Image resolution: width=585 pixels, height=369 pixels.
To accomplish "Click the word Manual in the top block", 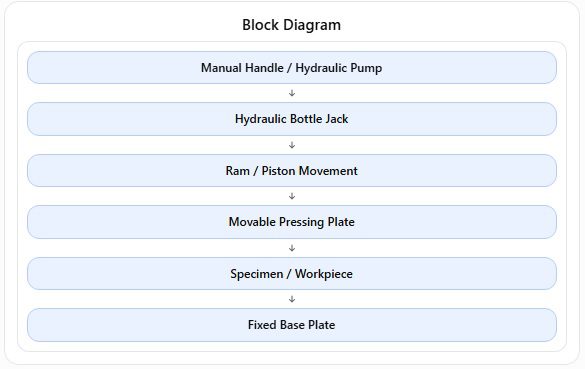I will pyautogui.click(x=221, y=68).
